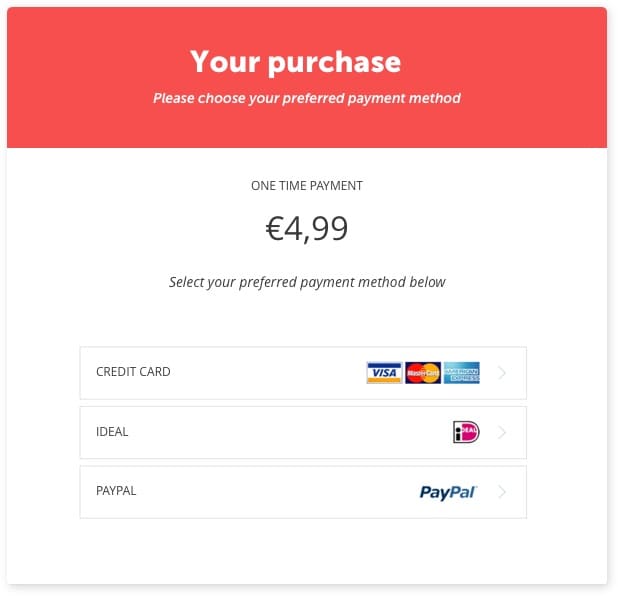
Task: Open PayPal option via its chevron arrow
Action: (x=502, y=492)
